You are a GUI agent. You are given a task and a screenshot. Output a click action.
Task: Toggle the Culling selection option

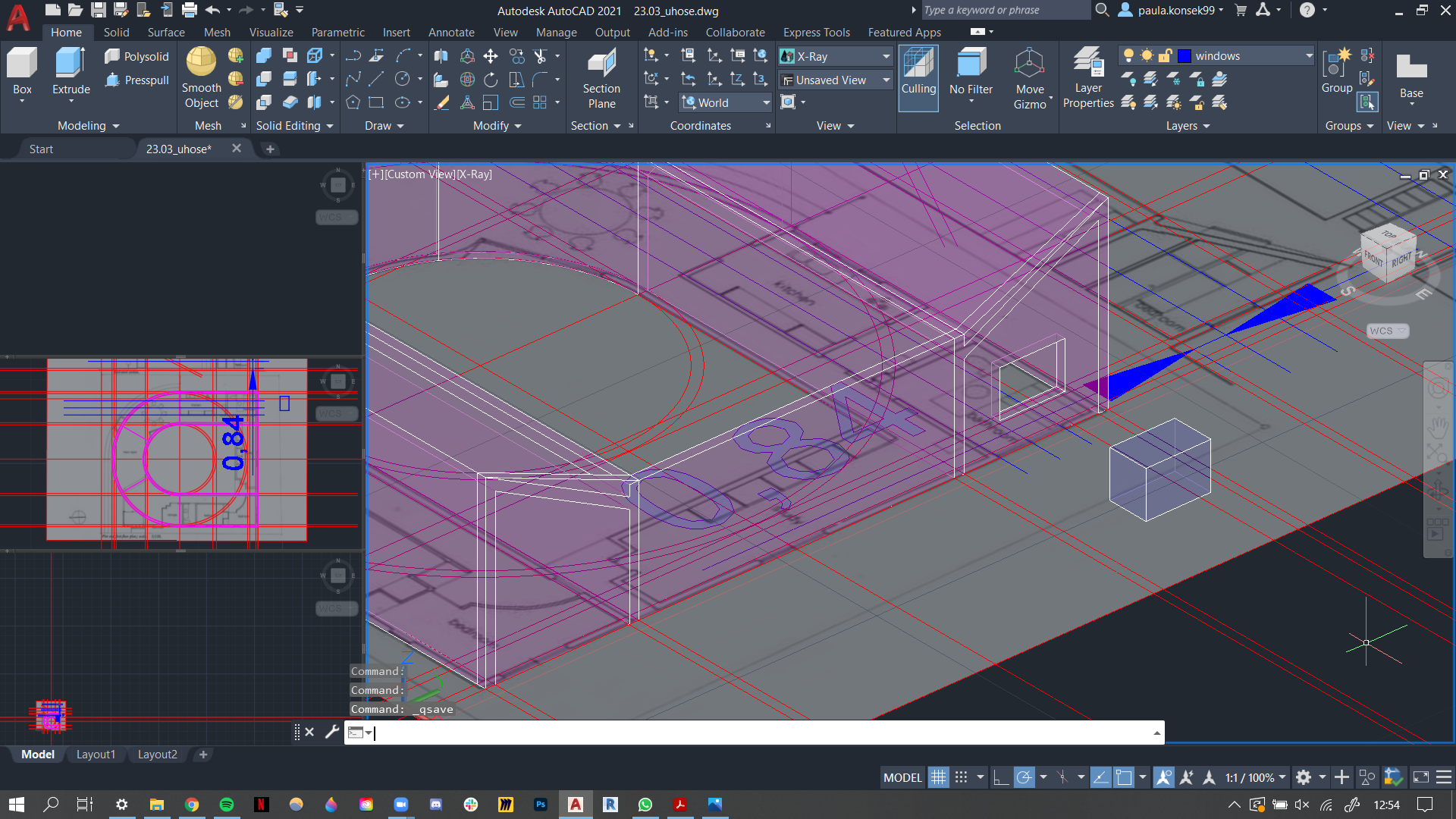pos(918,78)
